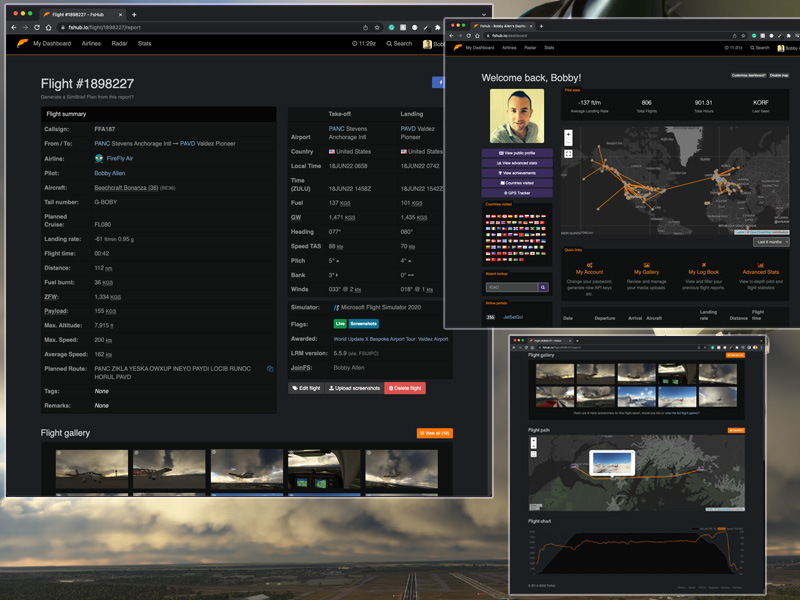Open the JetSetGo! airline portal link
Screen dimensions: 800x600
pos(513,317)
